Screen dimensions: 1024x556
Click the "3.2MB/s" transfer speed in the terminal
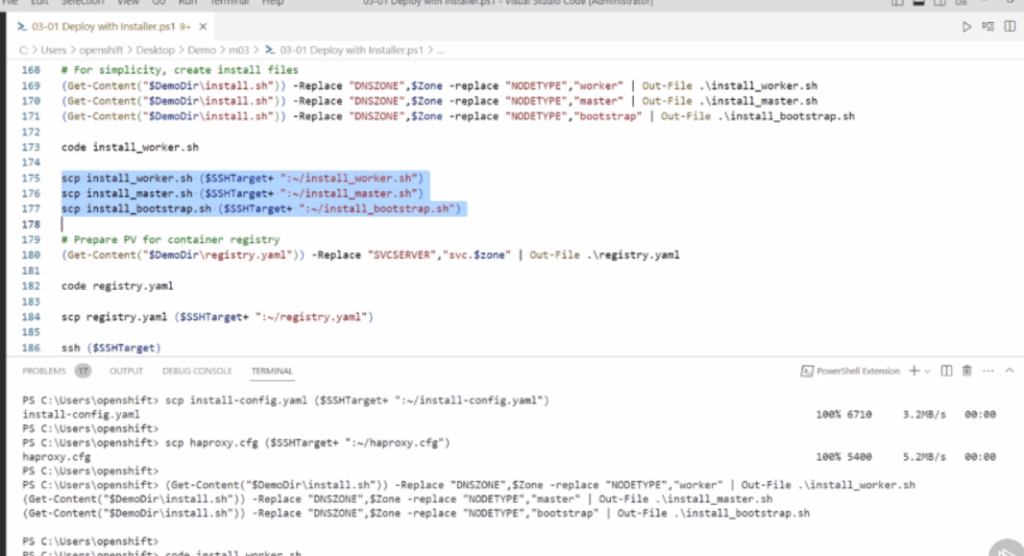[x=924, y=414]
